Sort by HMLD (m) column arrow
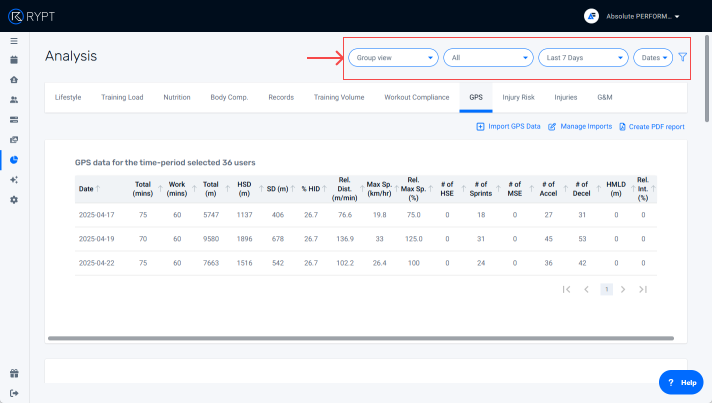 [x=633, y=189]
